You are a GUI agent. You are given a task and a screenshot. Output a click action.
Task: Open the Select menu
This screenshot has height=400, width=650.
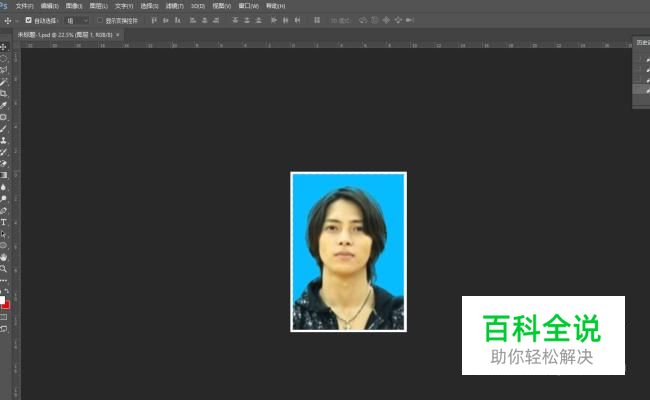(149, 6)
